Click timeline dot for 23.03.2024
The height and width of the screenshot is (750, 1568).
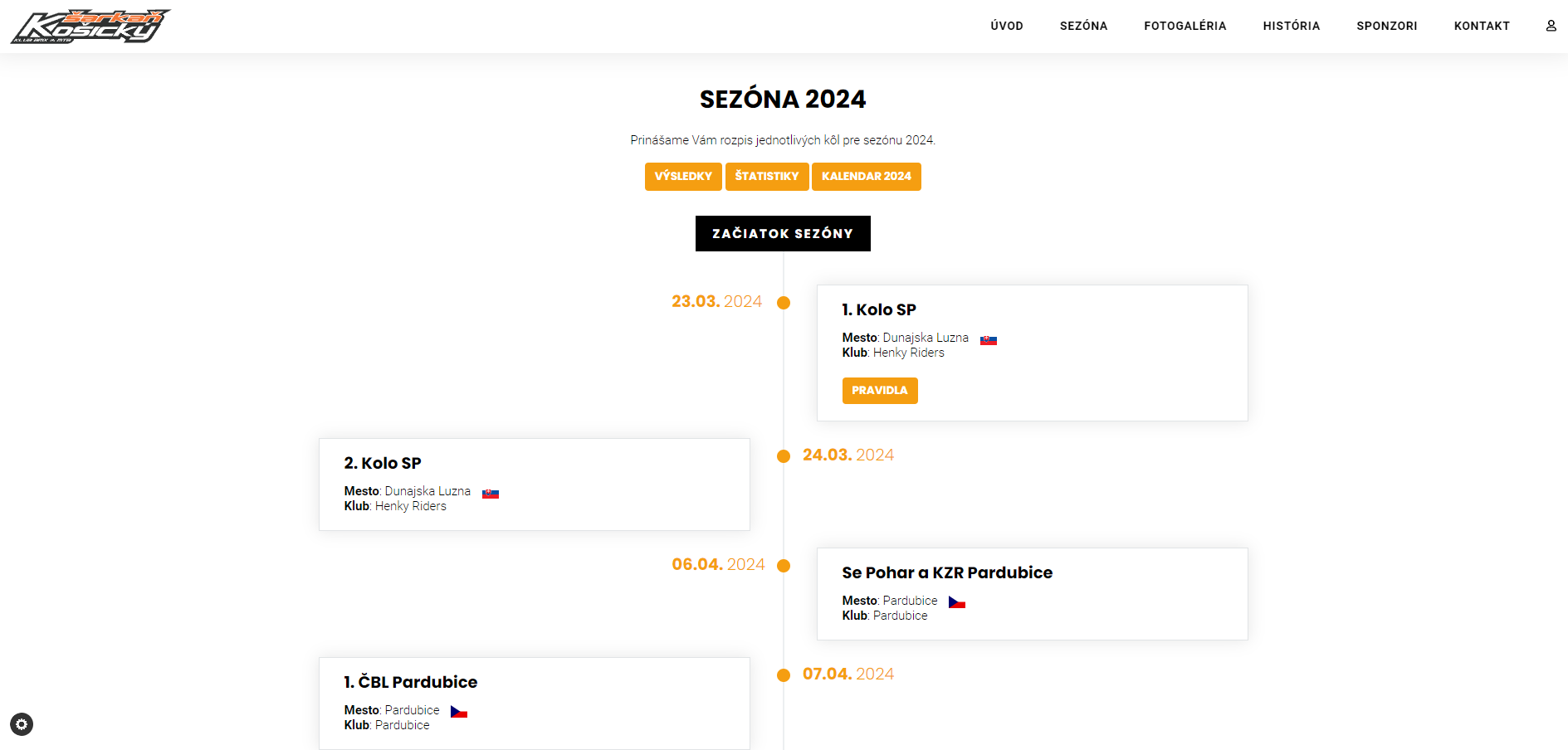click(783, 303)
